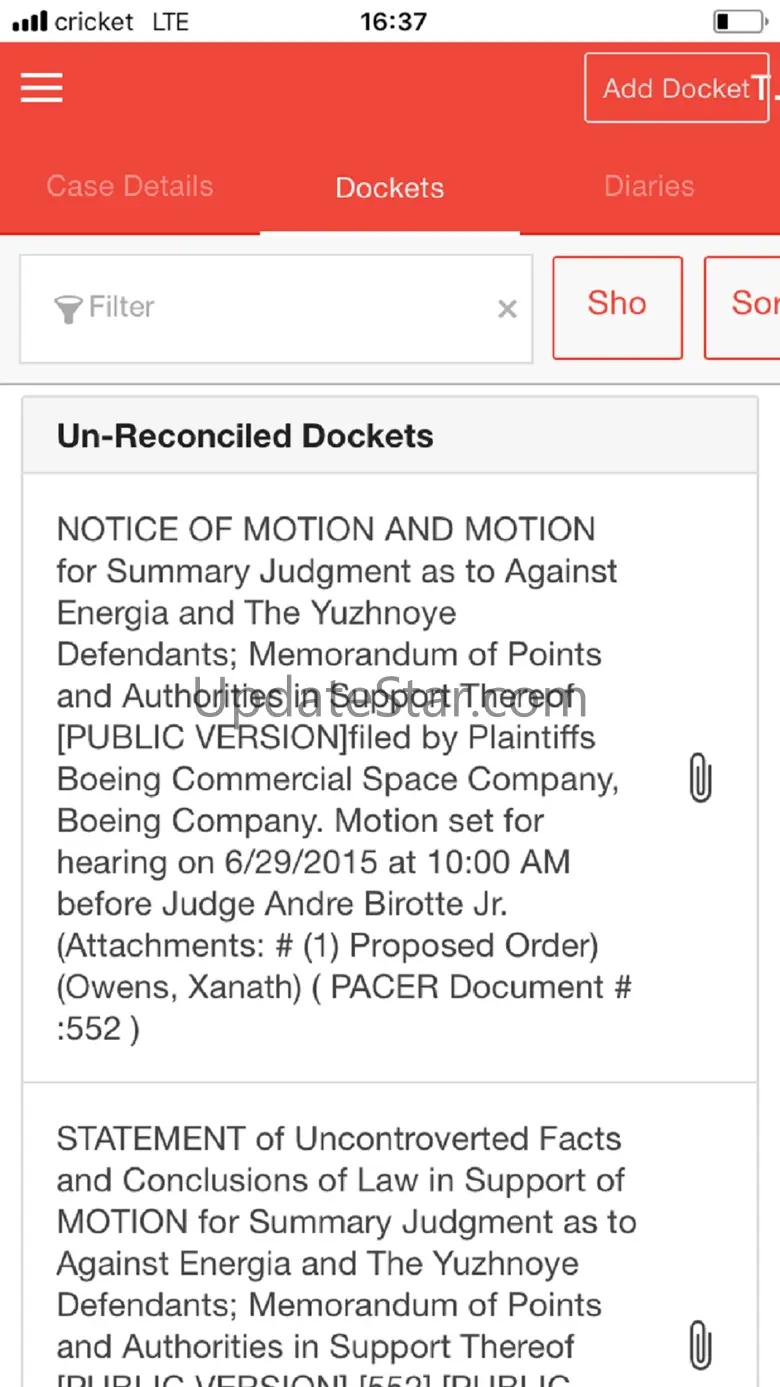Switch to the Case Details tab
The width and height of the screenshot is (780, 1387).
pyautogui.click(x=130, y=187)
